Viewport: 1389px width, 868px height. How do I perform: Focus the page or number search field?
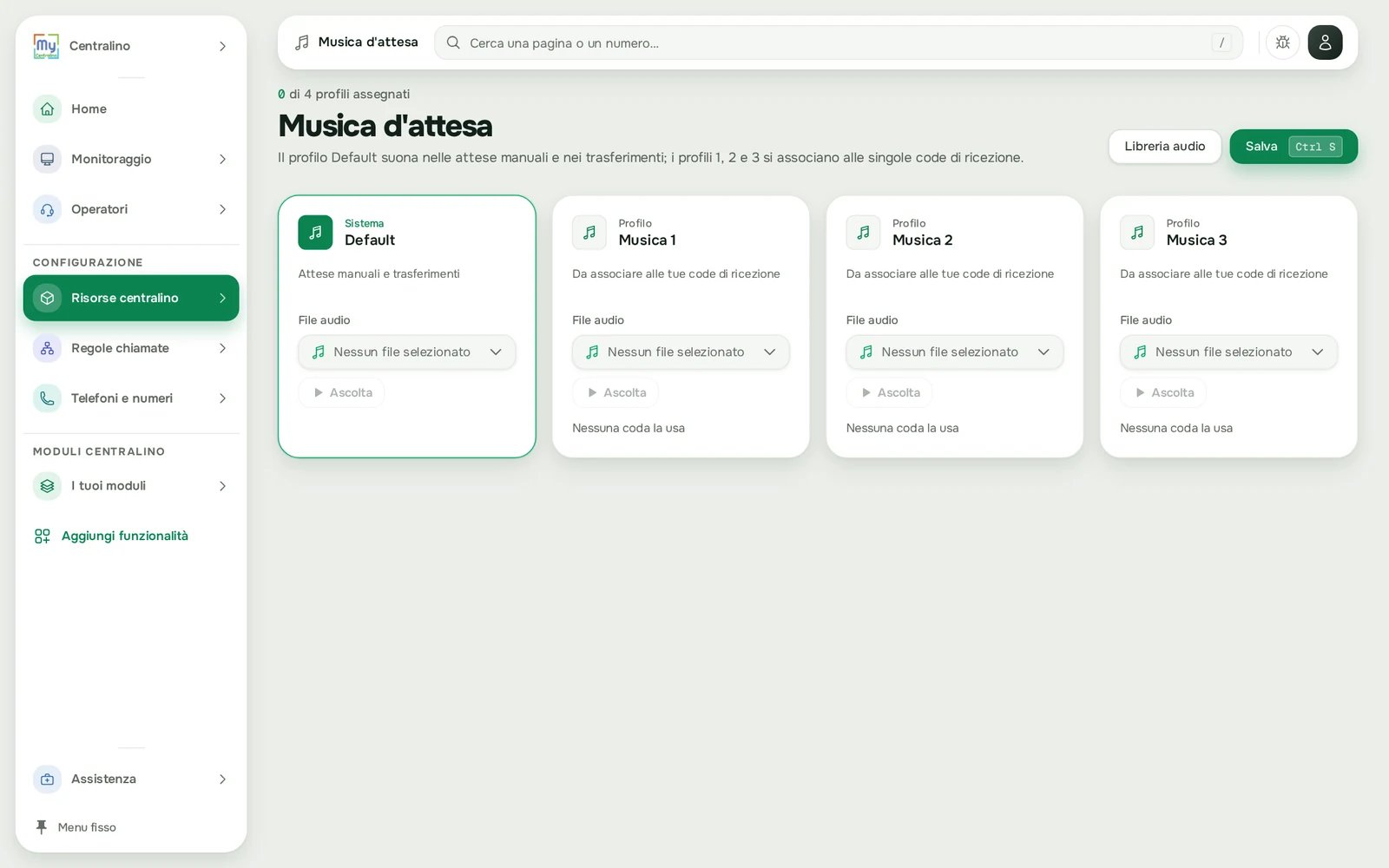click(839, 43)
